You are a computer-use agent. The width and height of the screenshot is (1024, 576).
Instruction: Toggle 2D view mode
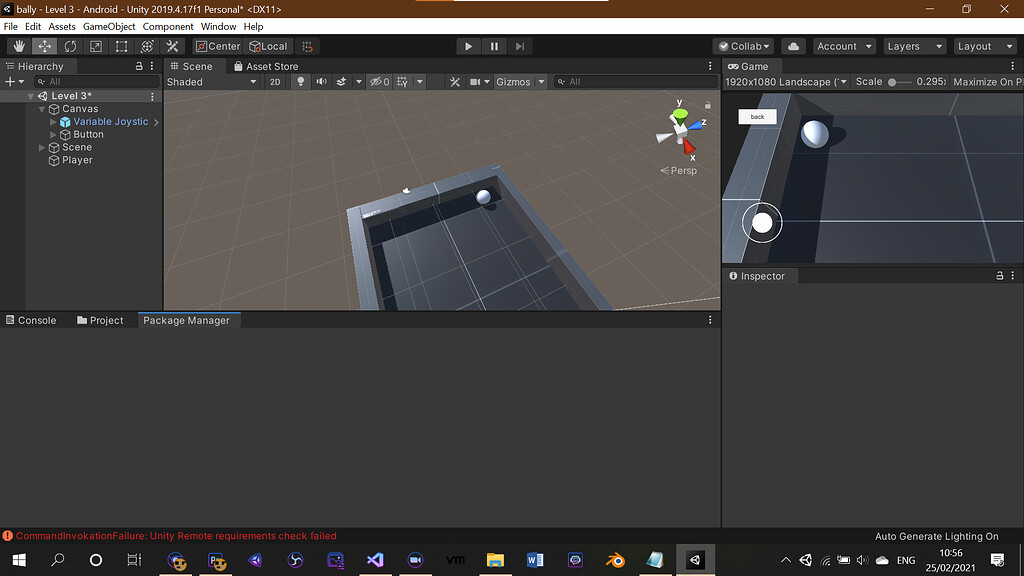275,81
